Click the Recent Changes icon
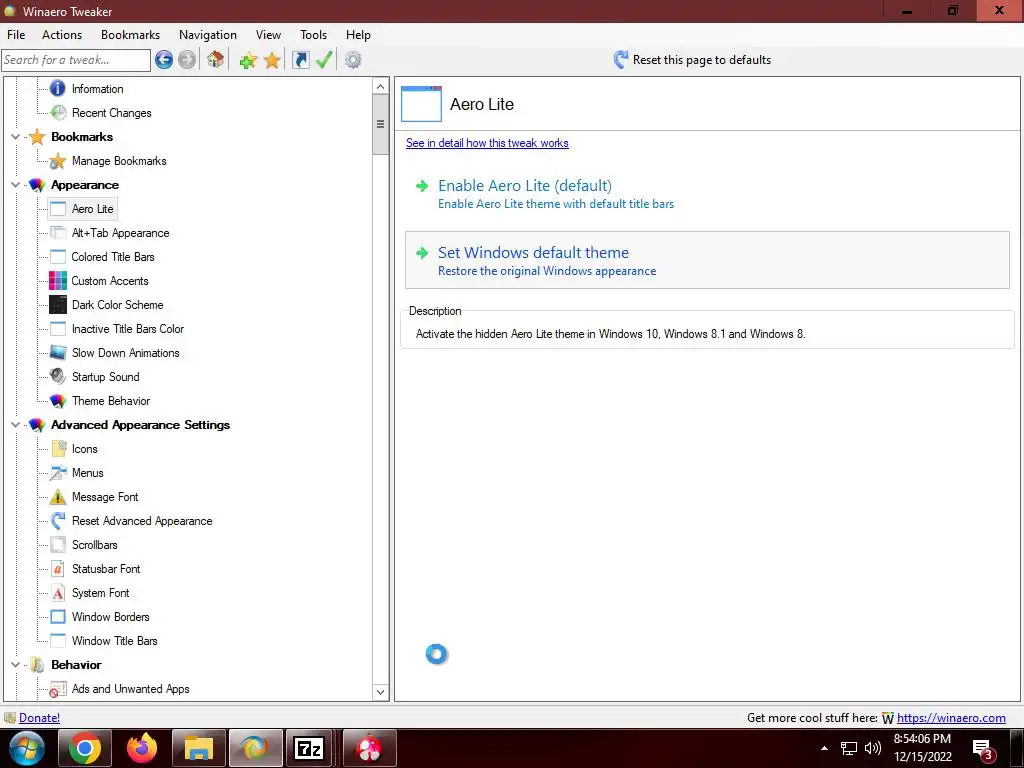The image size is (1024, 768). tap(58, 112)
